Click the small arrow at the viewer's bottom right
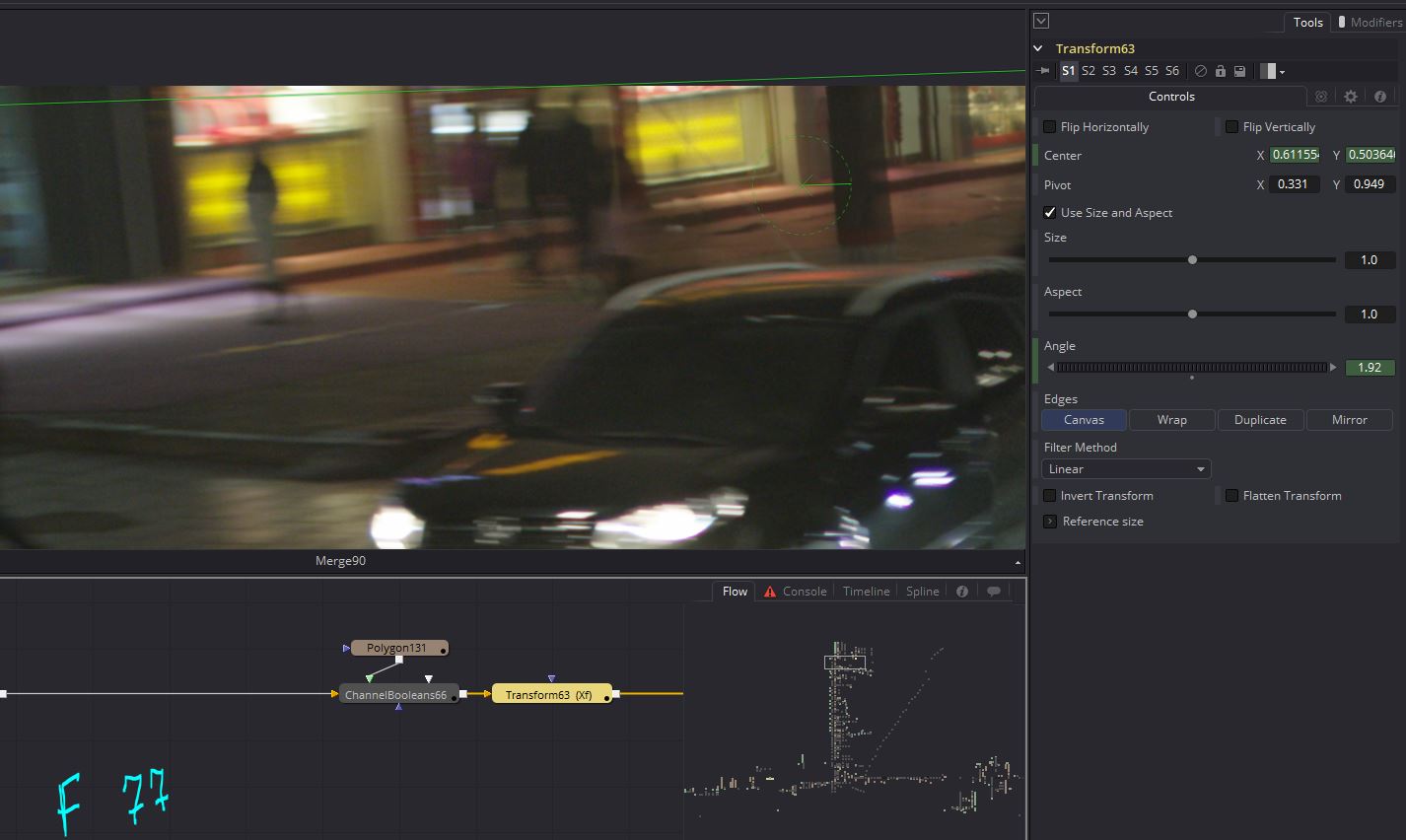The width and height of the screenshot is (1406, 840). (1018, 562)
